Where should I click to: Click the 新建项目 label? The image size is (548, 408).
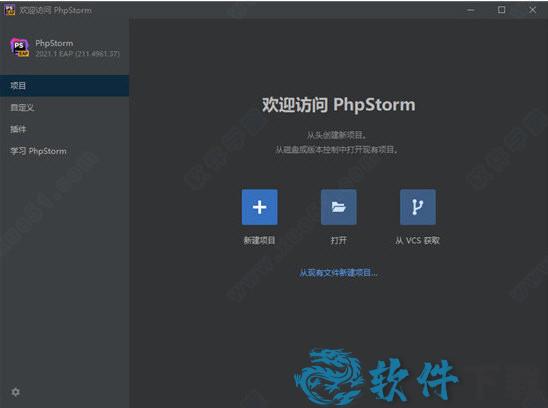click(259, 240)
